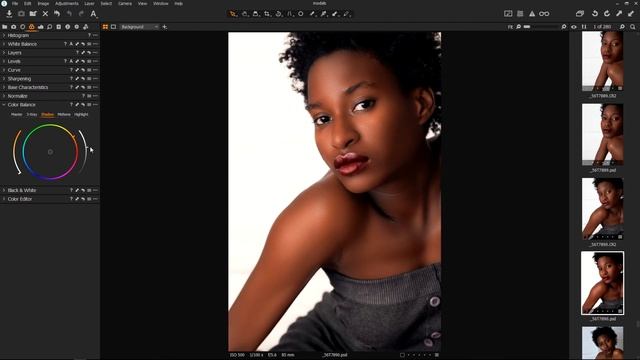This screenshot has width=640, height=360.
Task: Click the browser search magnifier icon
Action: 633,27
